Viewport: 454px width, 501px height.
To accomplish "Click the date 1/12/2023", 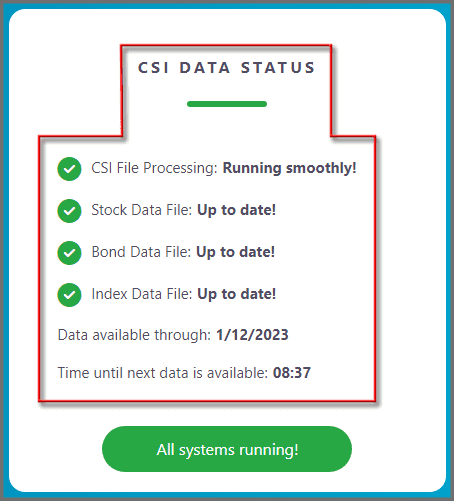I will (x=252, y=335).
